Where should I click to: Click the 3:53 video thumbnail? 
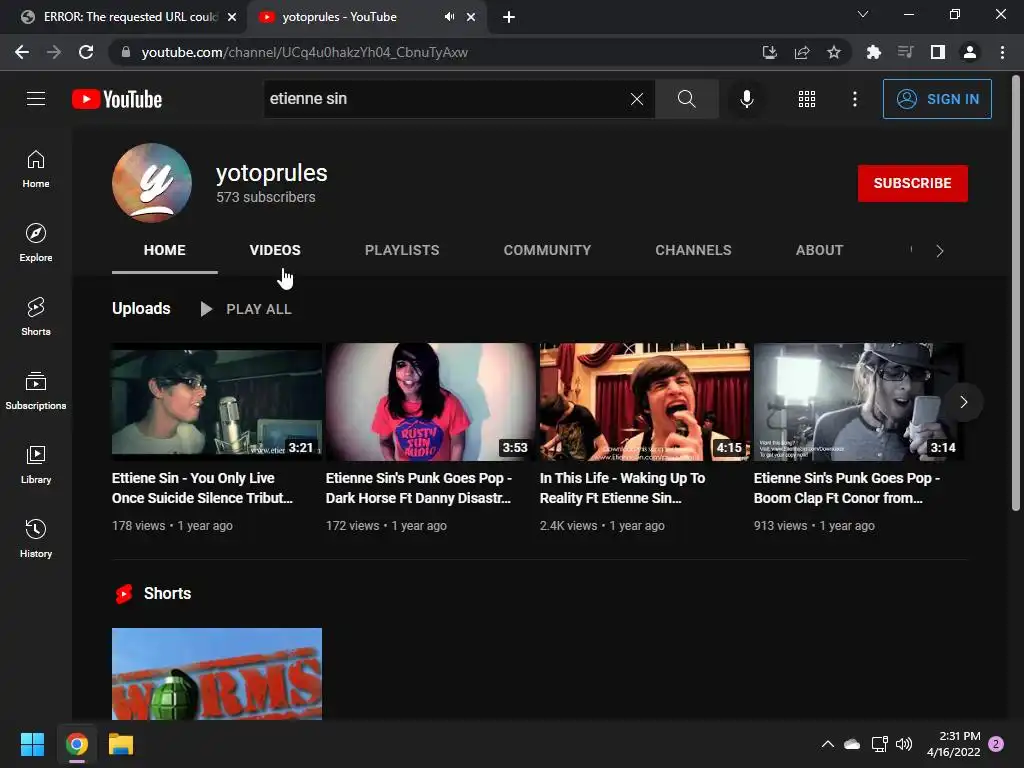coord(430,402)
